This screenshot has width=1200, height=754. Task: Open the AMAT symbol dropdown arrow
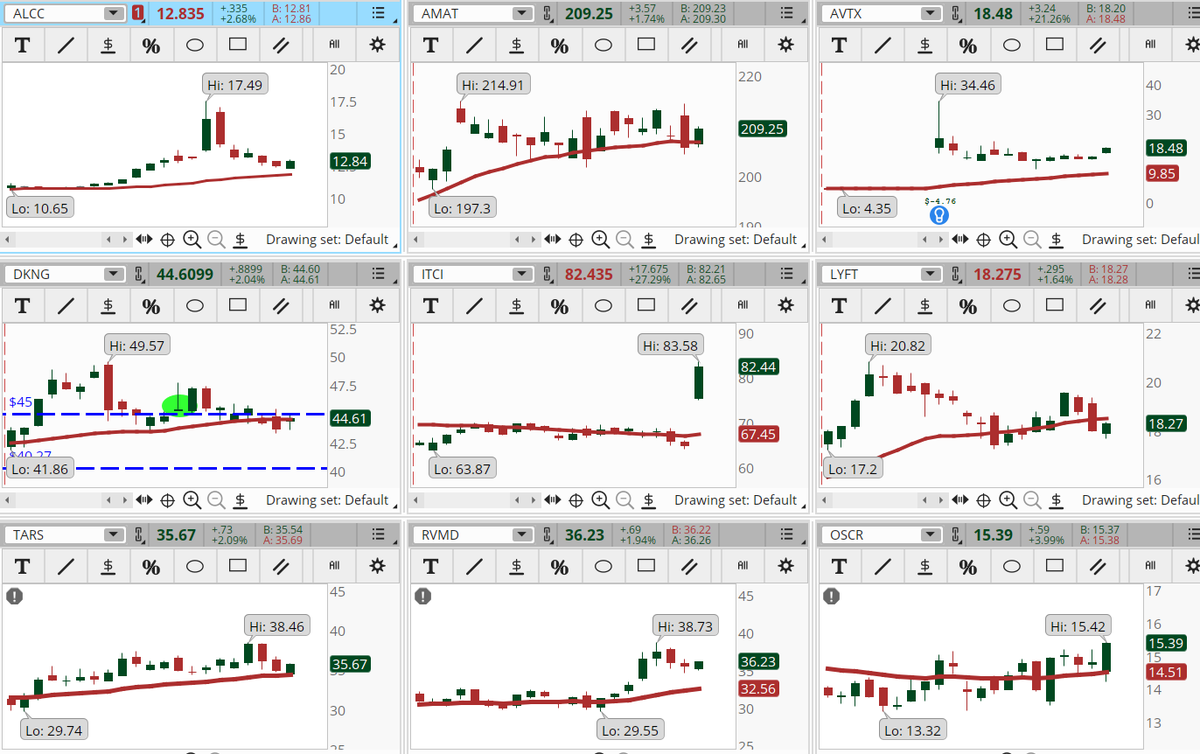tap(523, 14)
